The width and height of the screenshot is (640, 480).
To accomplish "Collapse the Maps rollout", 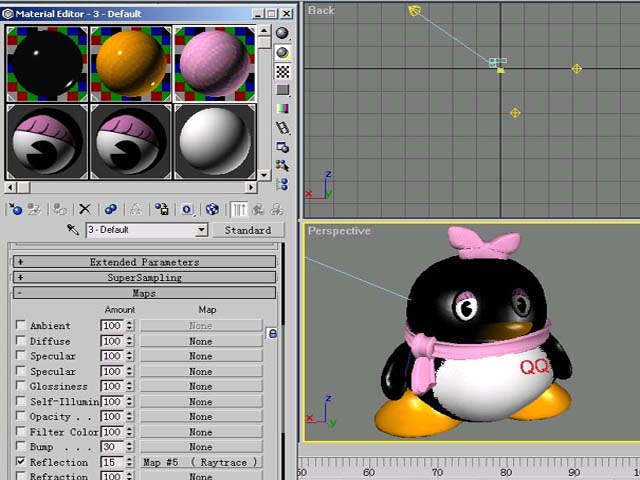I will pos(144,293).
